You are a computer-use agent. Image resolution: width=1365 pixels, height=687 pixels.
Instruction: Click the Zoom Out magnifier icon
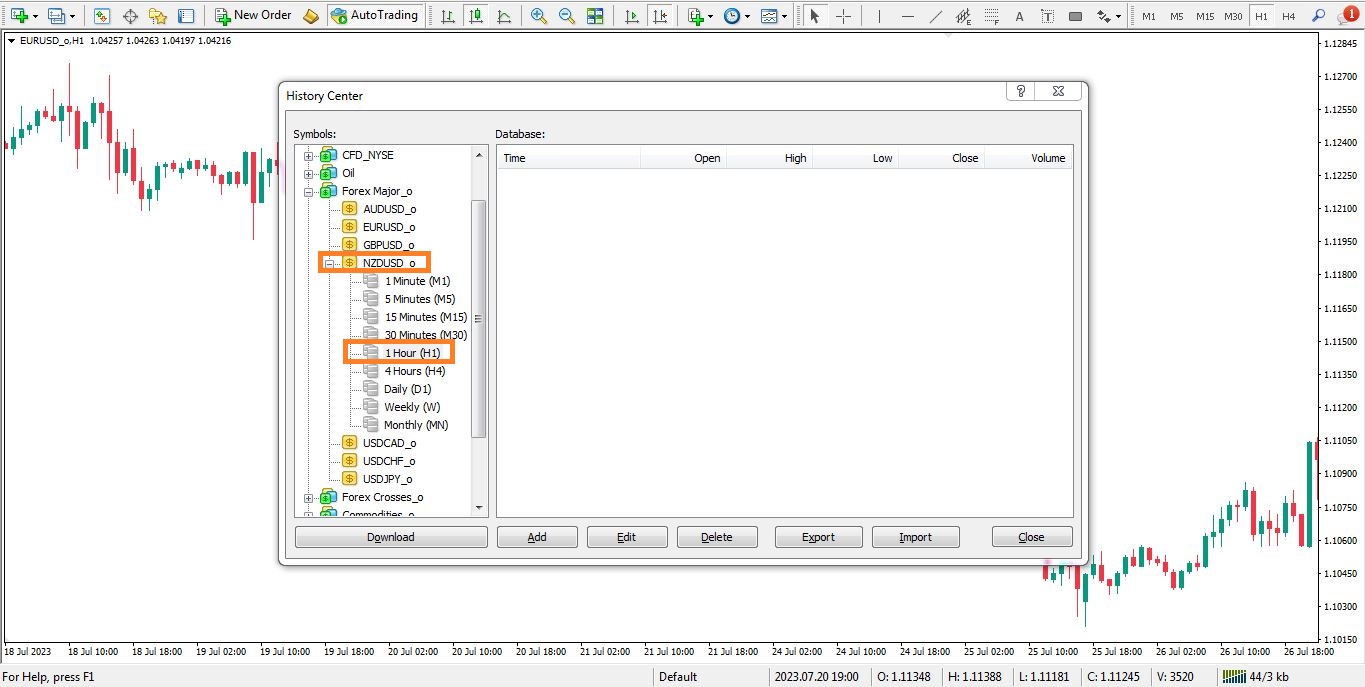click(567, 16)
